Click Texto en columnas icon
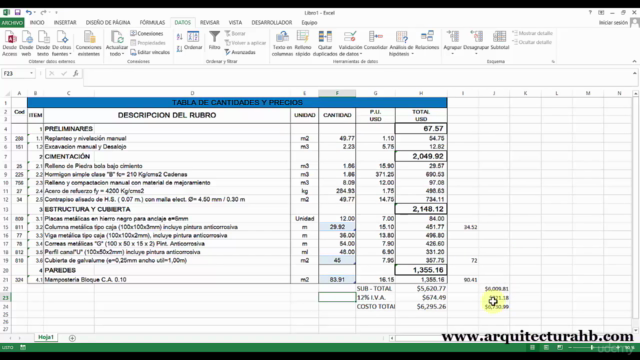640x360 pixels. coord(282,43)
